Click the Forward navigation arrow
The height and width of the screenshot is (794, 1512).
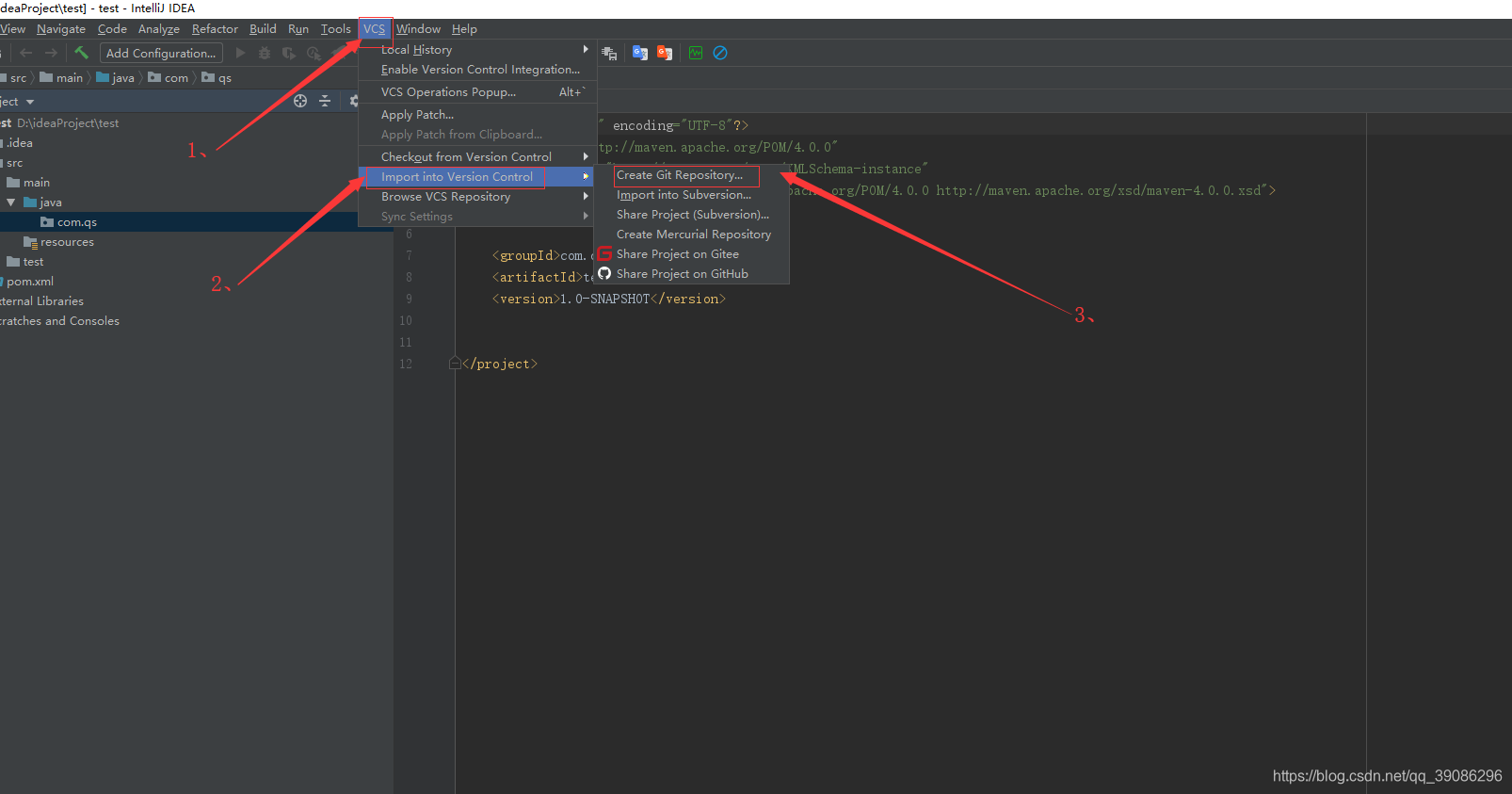pos(51,54)
